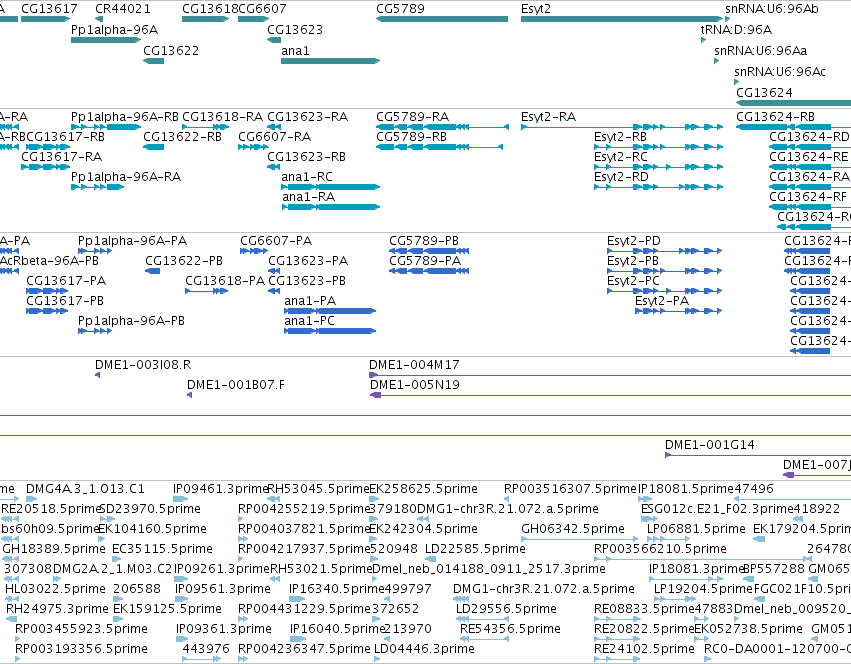The width and height of the screenshot is (851, 664).
Task: Click the ana1 gene bar
Action: tap(331, 61)
